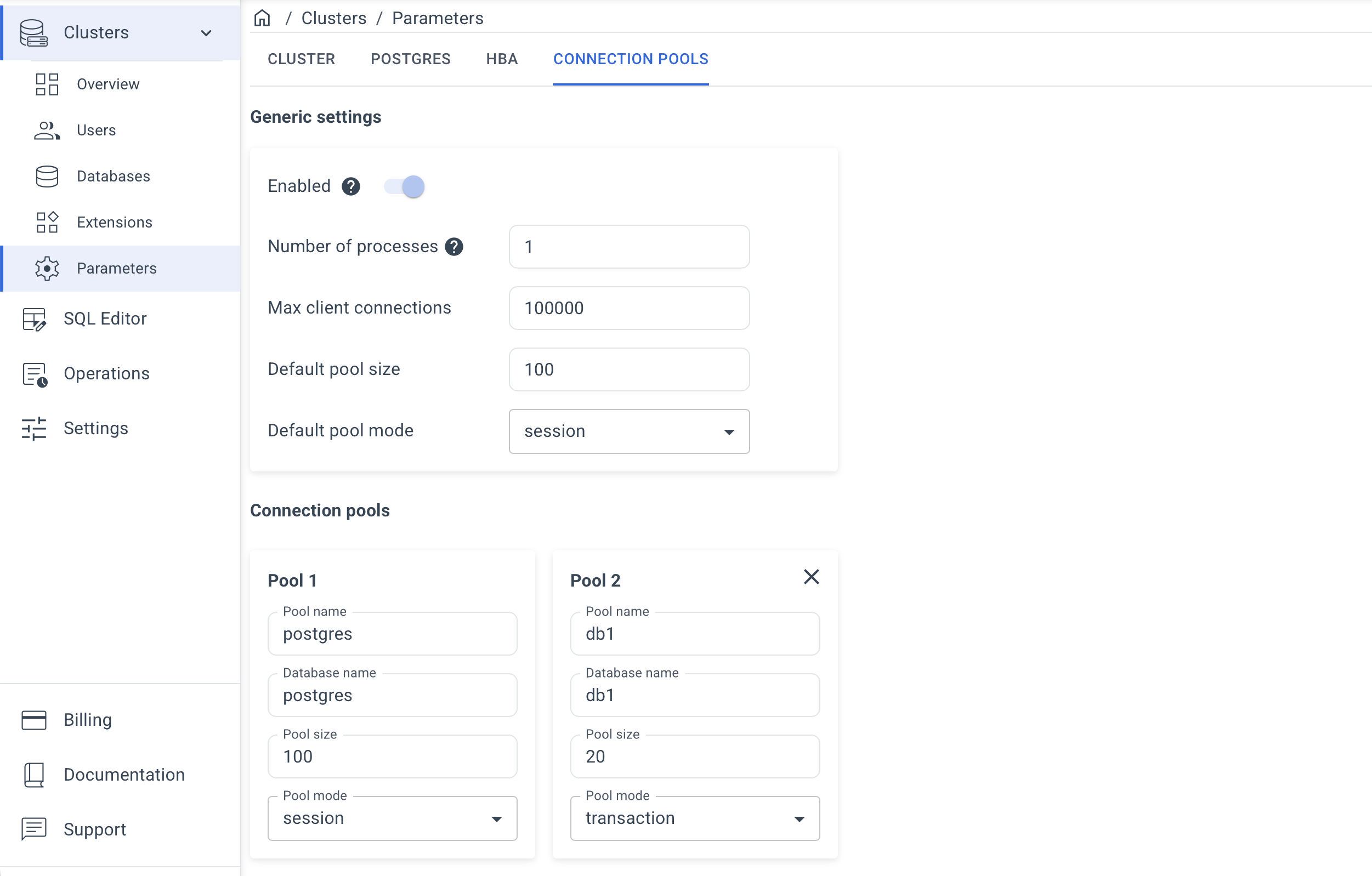Remove Pool 2 with the X button

click(x=812, y=577)
